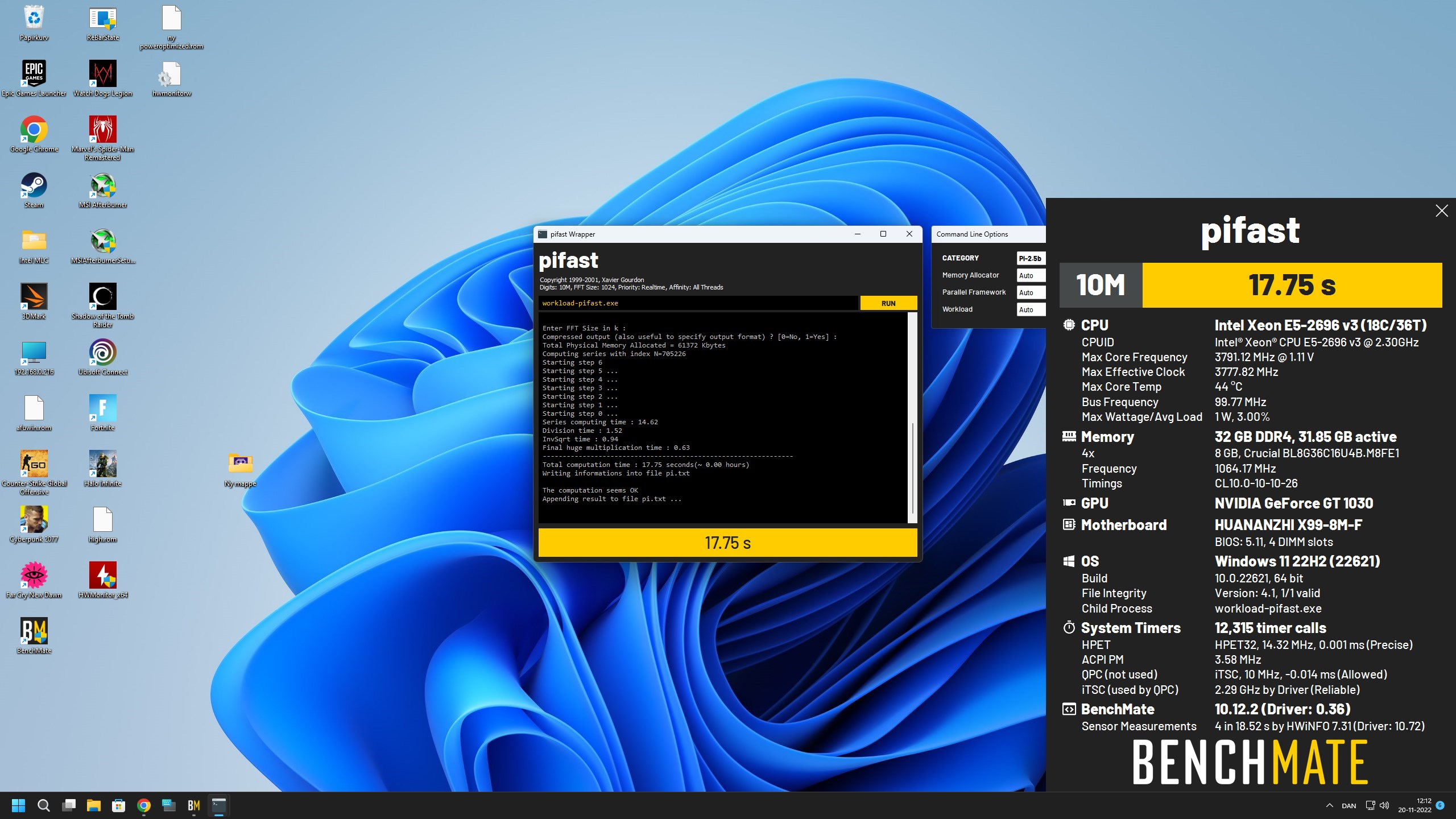Open the Windows Start menu
Viewport: 1456px width, 819px height.
click(18, 805)
